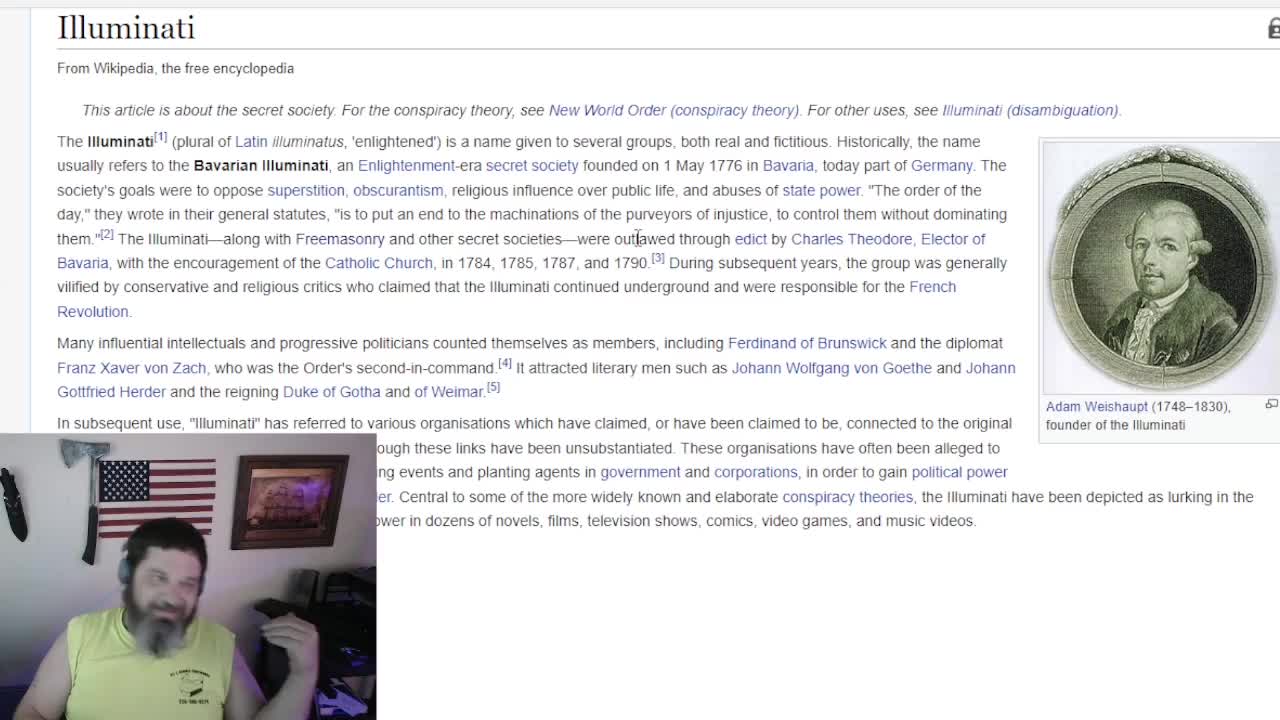Follow the Catholic Church link
Image resolution: width=1280 pixels, height=720 pixels.
point(379,263)
